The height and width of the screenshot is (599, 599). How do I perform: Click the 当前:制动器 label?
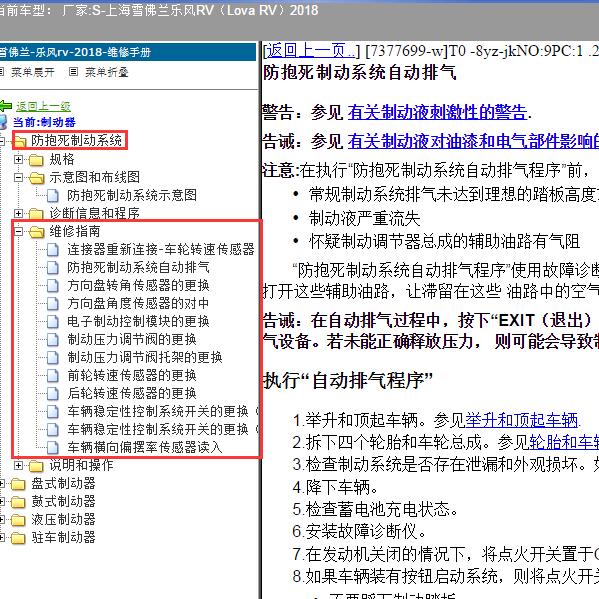click(44, 122)
